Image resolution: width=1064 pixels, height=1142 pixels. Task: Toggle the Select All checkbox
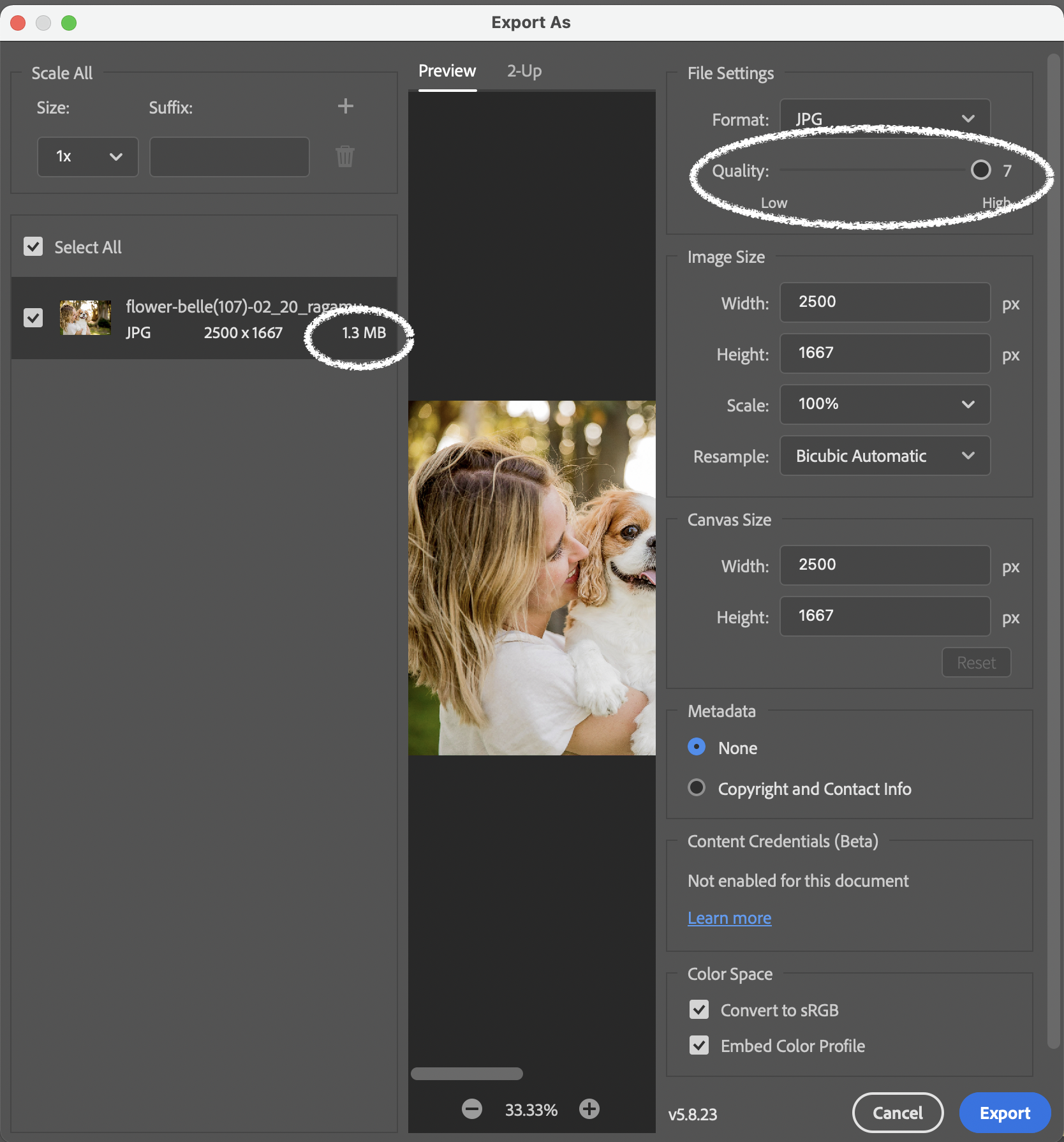33,247
